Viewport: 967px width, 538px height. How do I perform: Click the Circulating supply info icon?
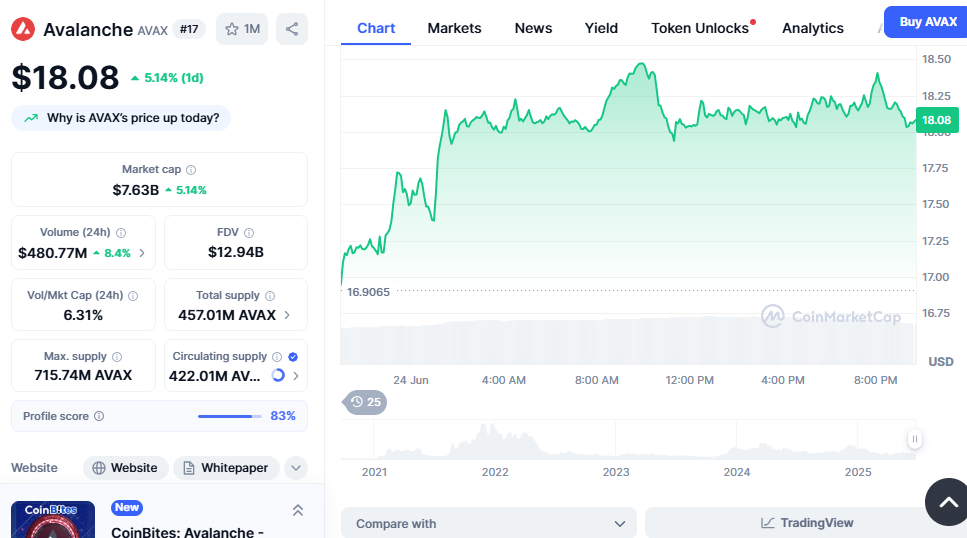(277, 357)
